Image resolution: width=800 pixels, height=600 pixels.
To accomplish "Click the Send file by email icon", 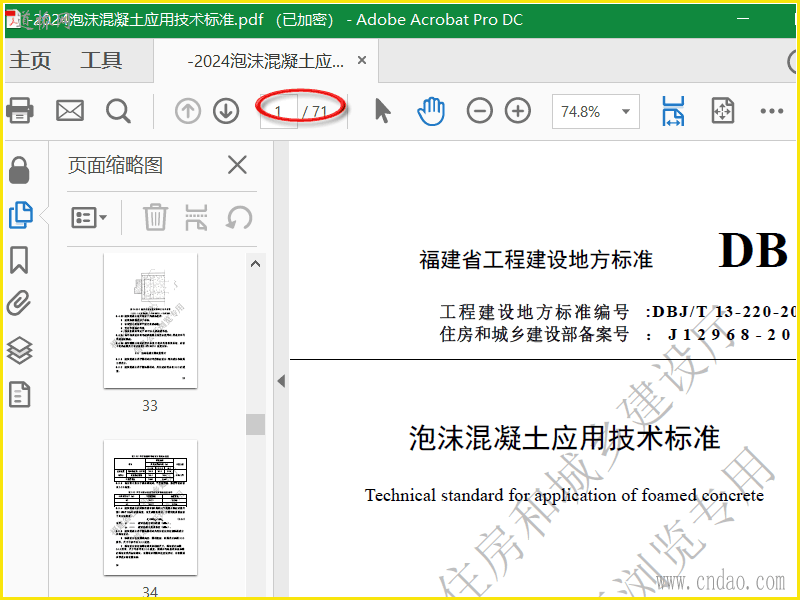I will [70, 111].
